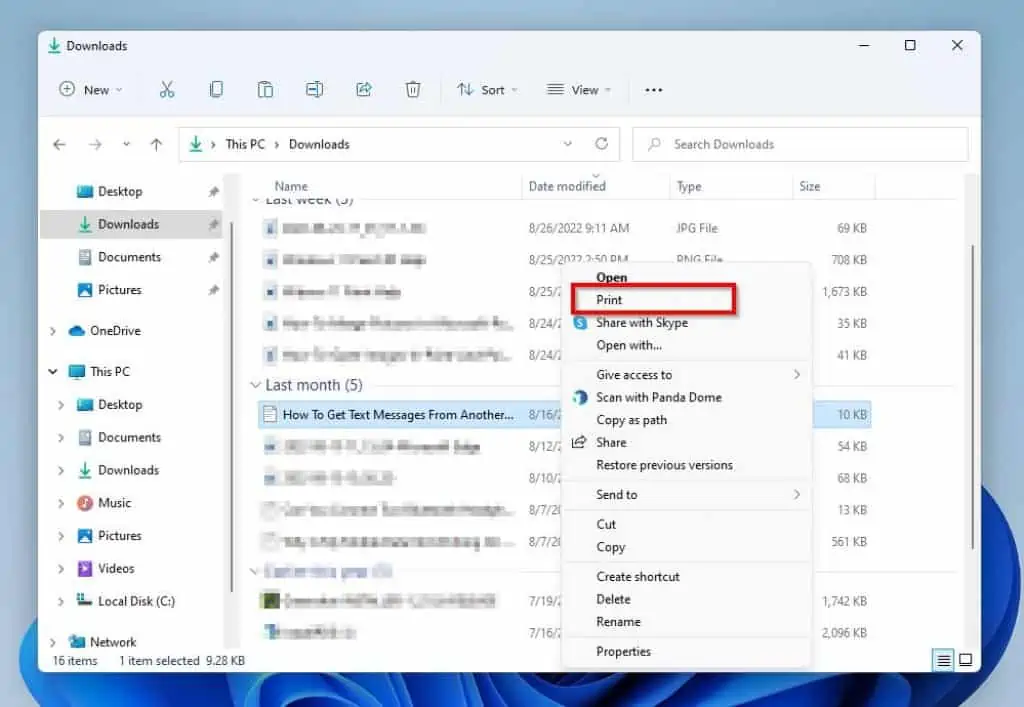The width and height of the screenshot is (1024, 707).
Task: Click the navigation pane scrollbar
Action: [232, 408]
